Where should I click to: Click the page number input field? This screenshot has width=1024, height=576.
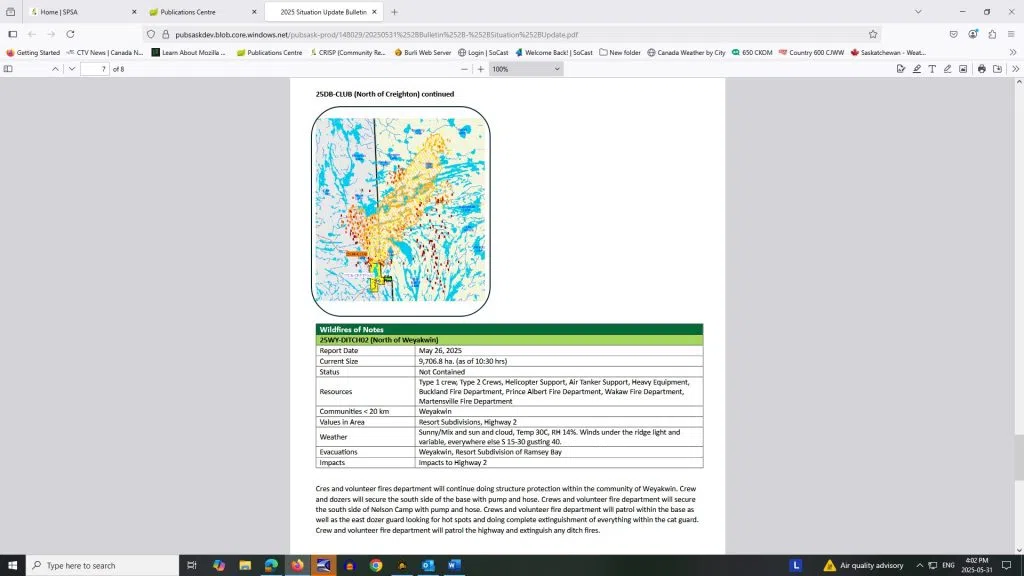click(94, 69)
